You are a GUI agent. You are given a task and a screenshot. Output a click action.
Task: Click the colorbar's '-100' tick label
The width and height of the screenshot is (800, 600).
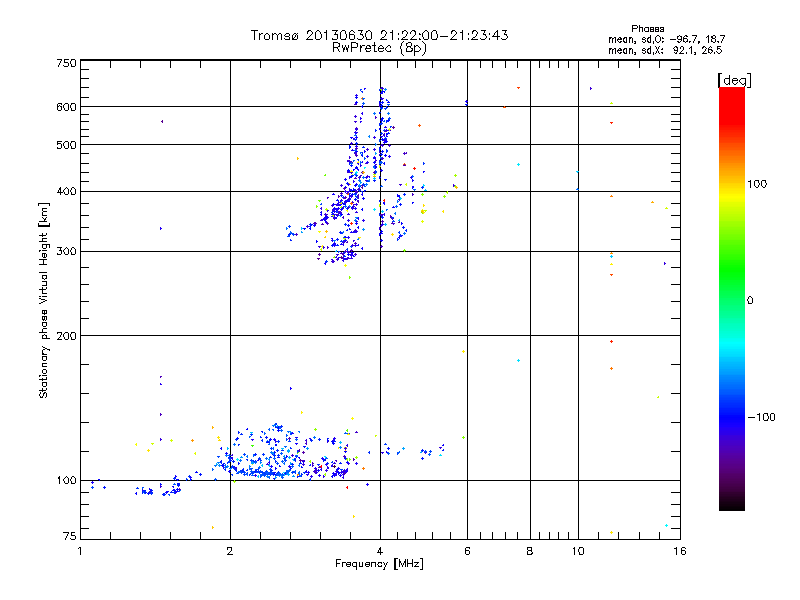[761, 417]
